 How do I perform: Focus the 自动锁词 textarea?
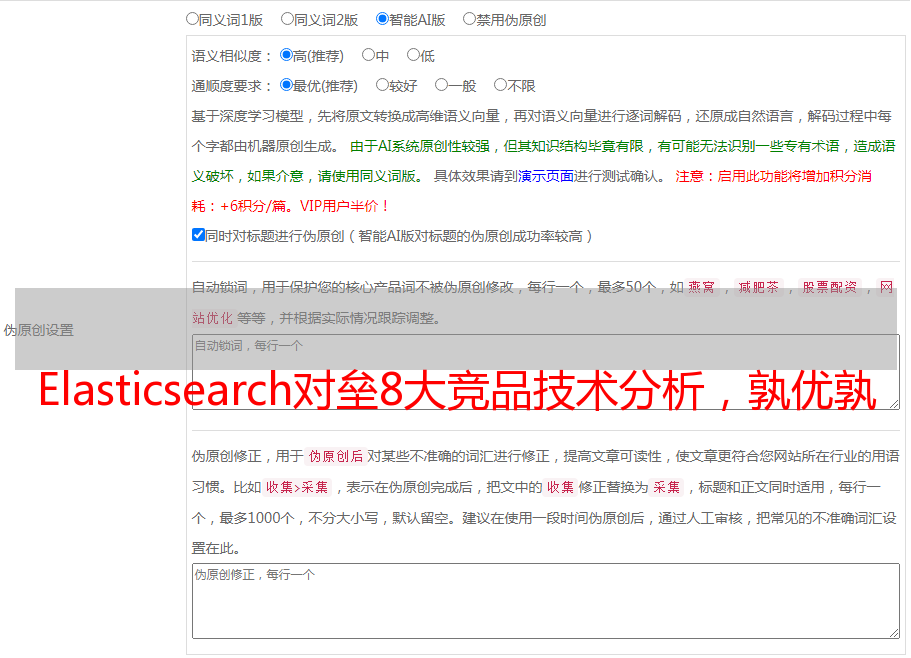(546, 372)
